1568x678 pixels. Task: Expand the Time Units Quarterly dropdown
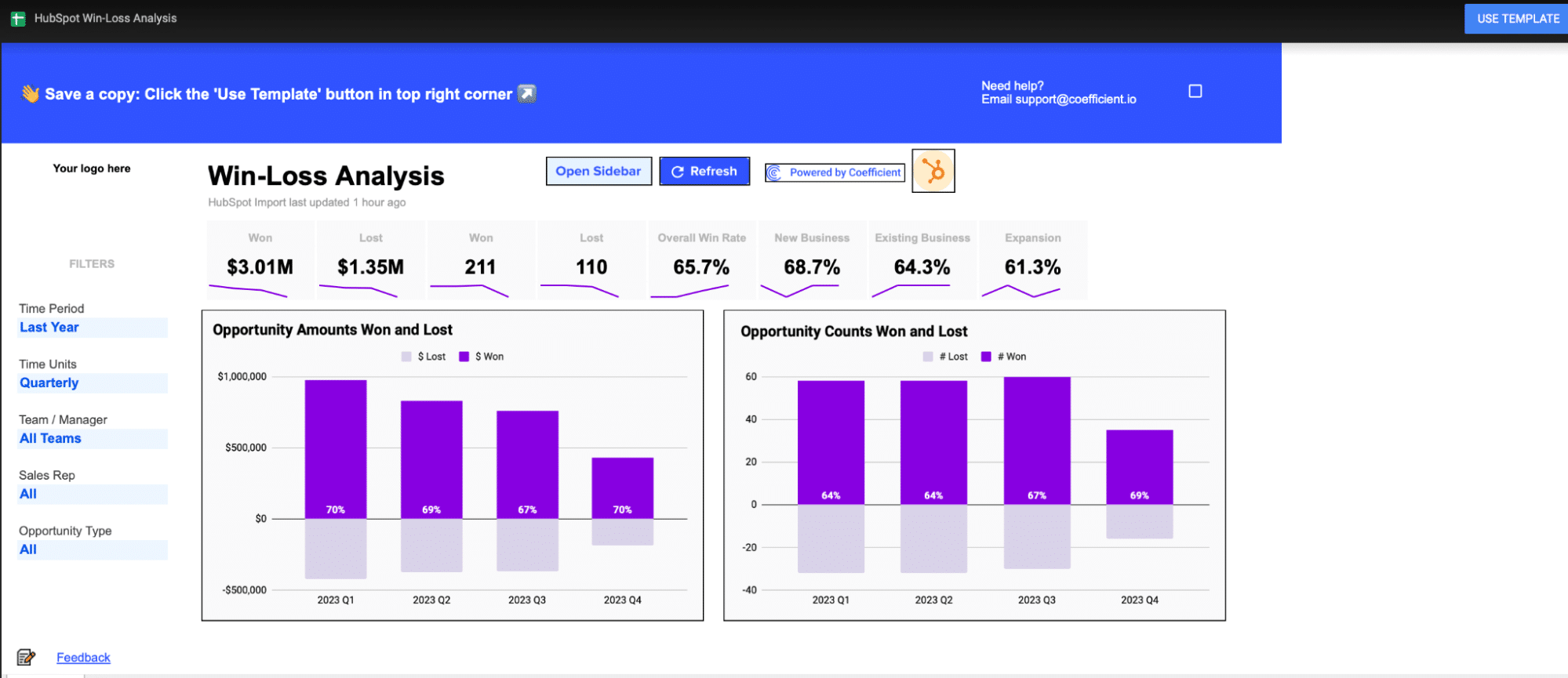pyautogui.click(x=93, y=383)
